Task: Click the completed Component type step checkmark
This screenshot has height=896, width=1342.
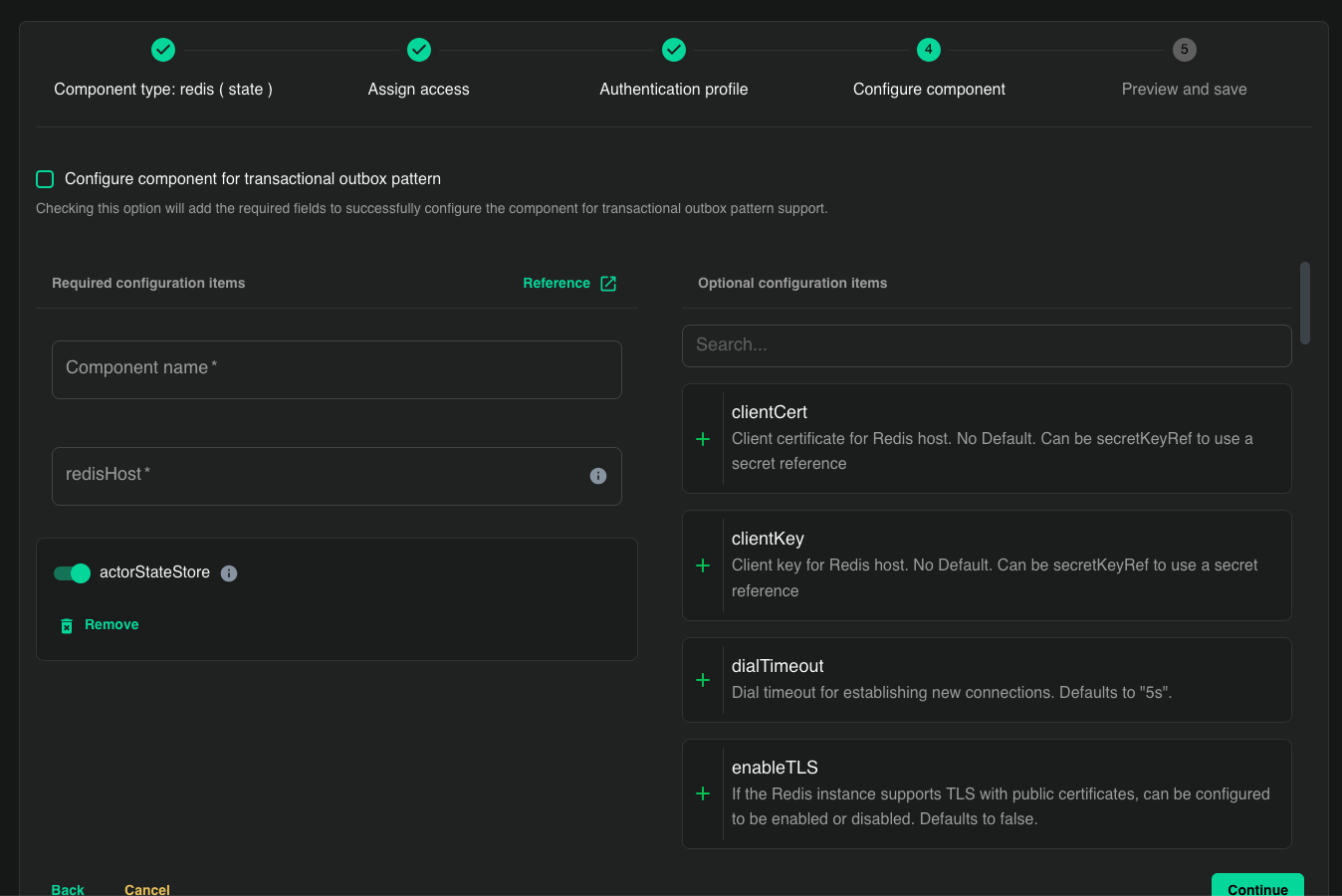Action: [163, 49]
